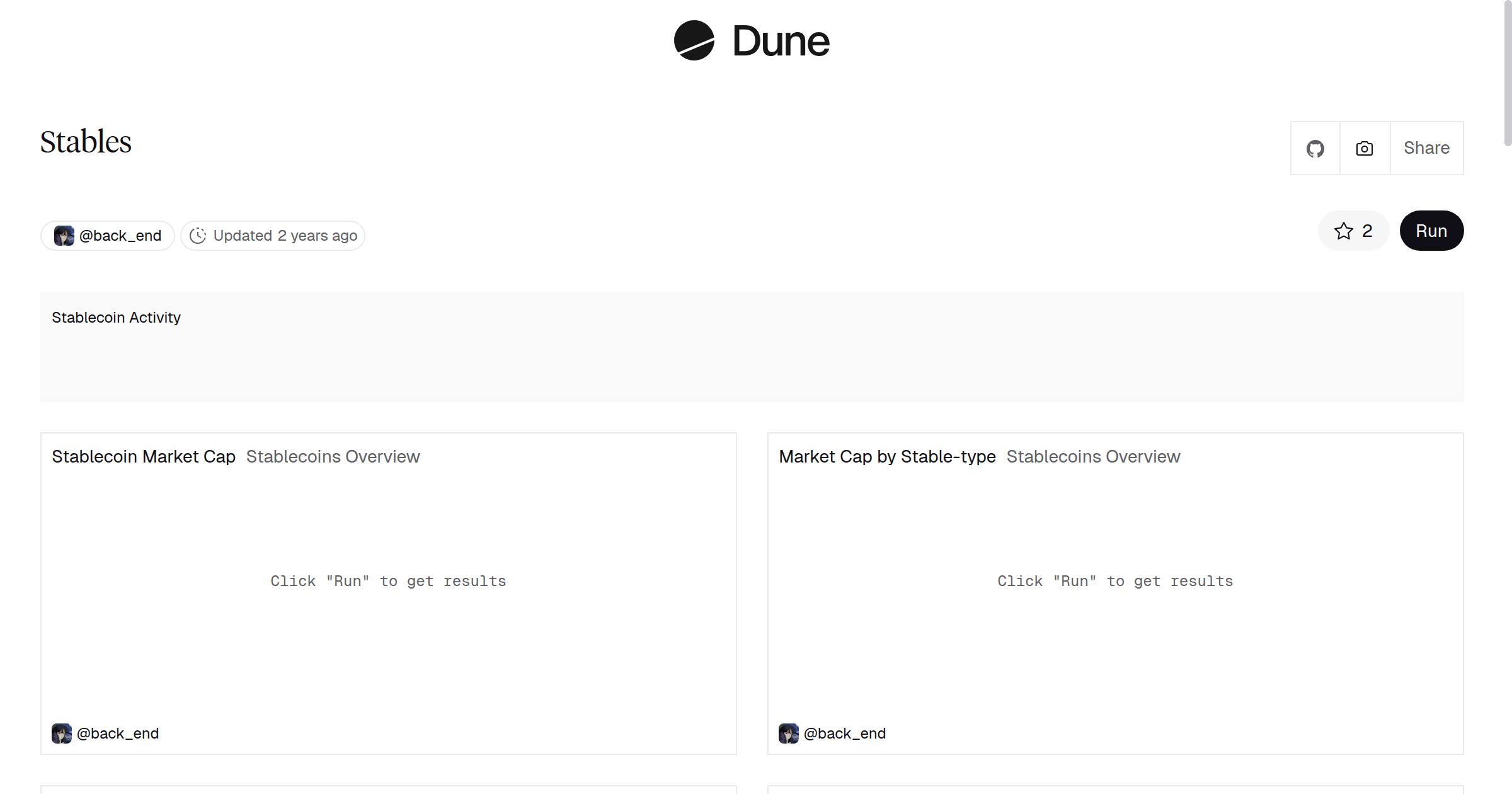Click the Dune logo icon

[694, 40]
